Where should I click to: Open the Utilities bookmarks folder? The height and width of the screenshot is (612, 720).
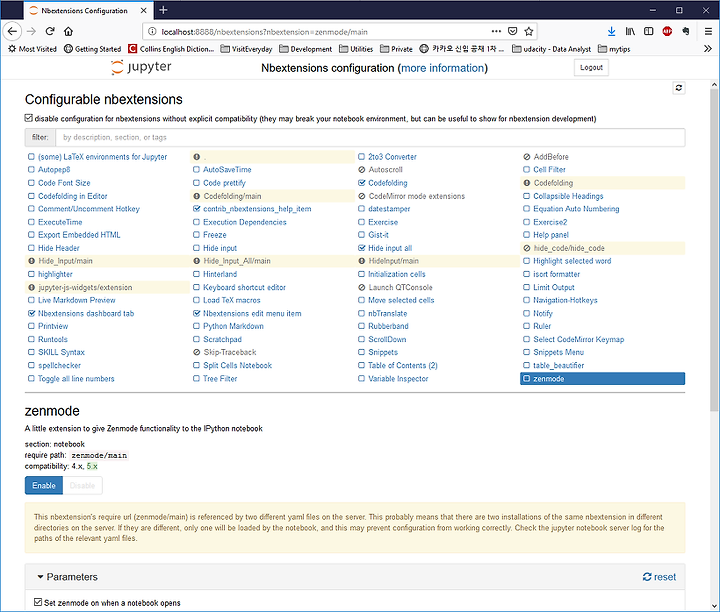(356, 49)
